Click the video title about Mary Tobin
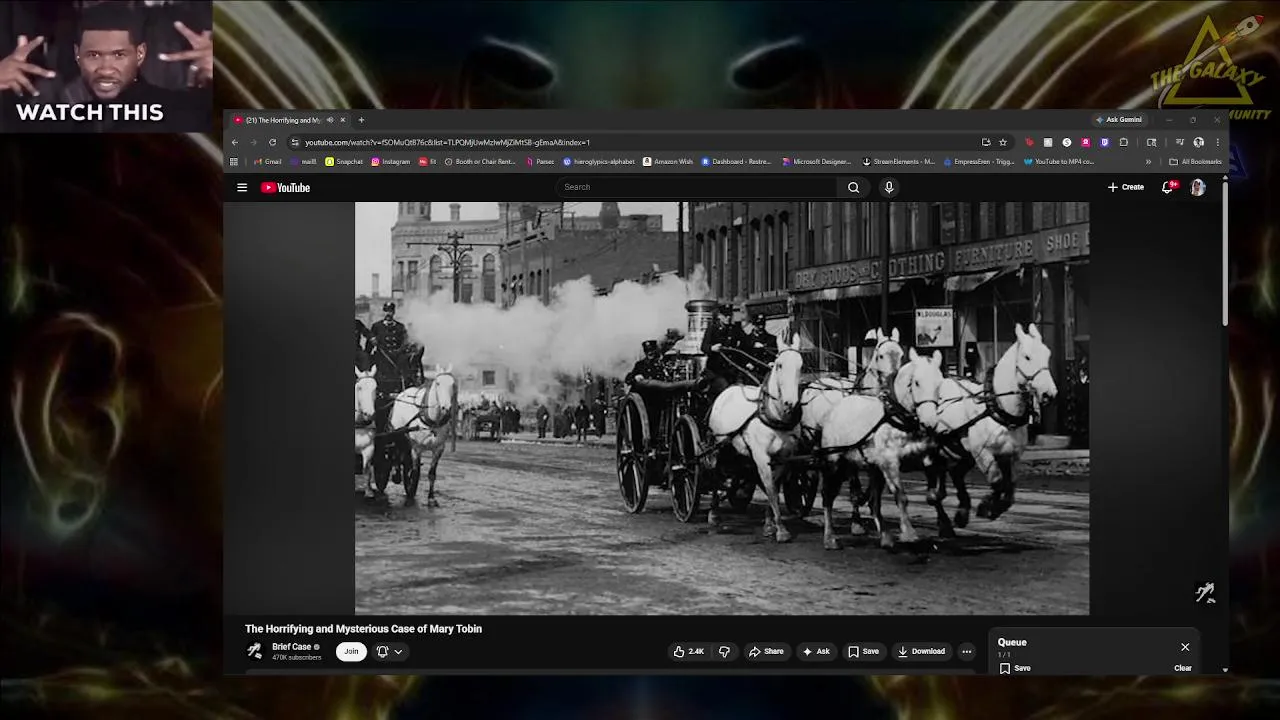Viewport: 1280px width, 720px height. click(x=363, y=628)
